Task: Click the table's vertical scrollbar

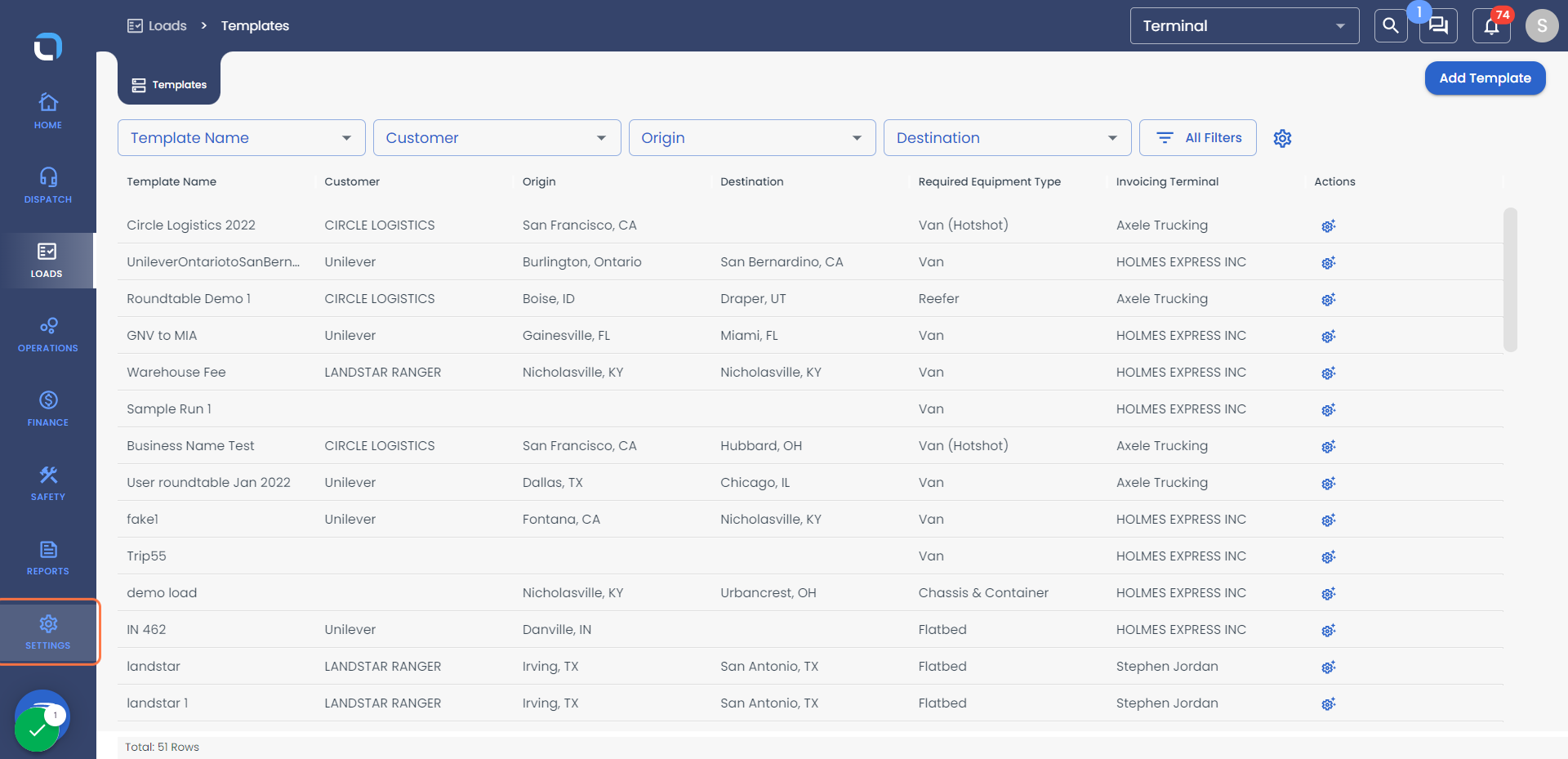Action: [1510, 279]
